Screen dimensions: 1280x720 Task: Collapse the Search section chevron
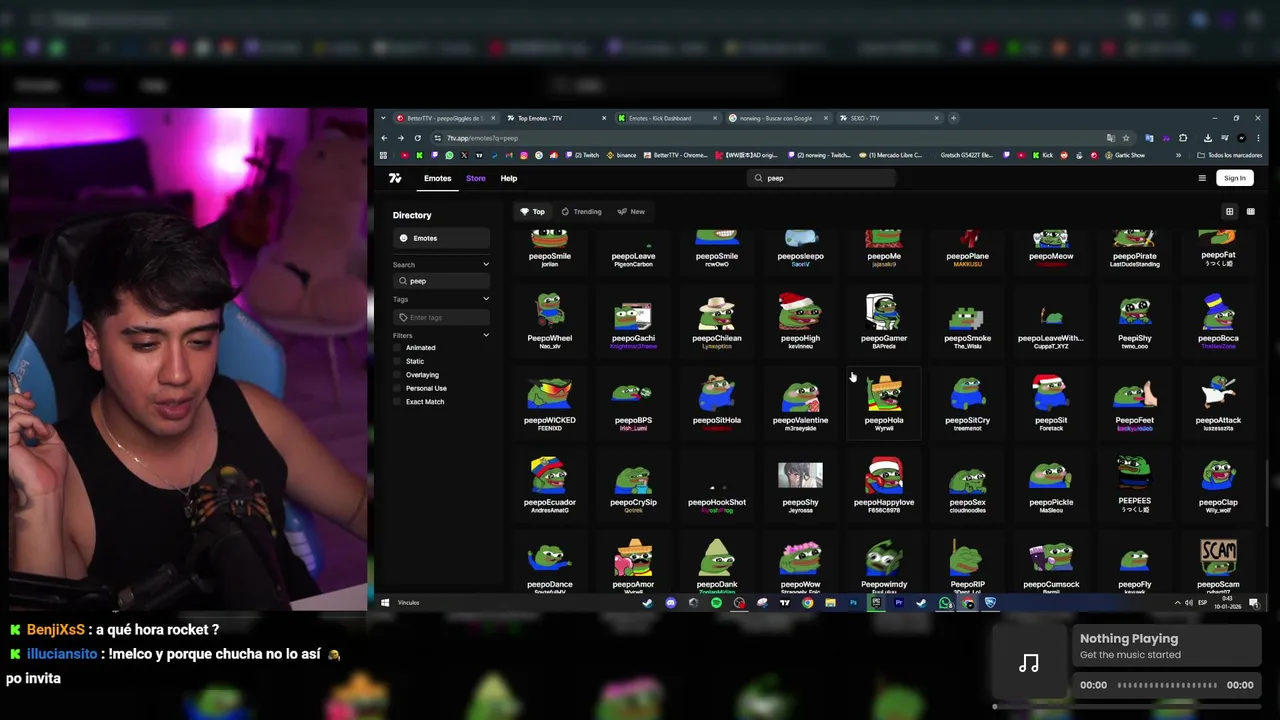point(486,264)
